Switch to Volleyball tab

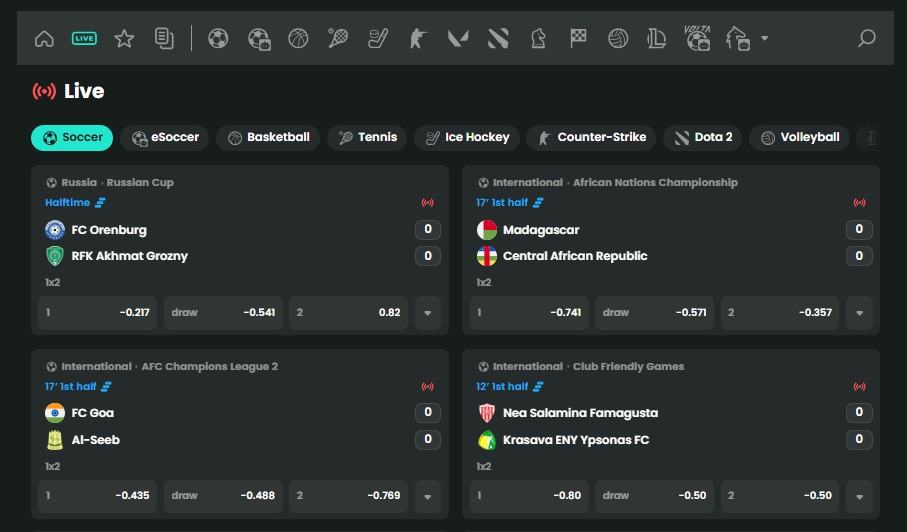click(x=799, y=138)
